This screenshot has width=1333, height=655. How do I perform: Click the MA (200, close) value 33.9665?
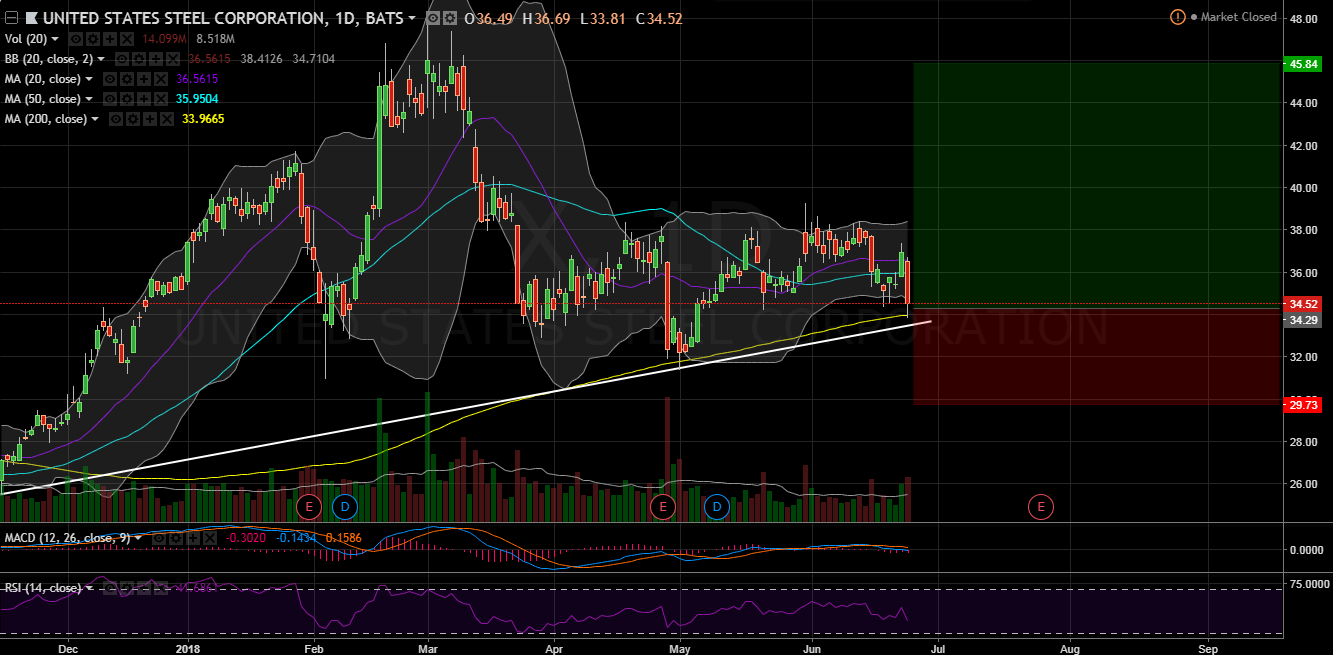pos(203,119)
